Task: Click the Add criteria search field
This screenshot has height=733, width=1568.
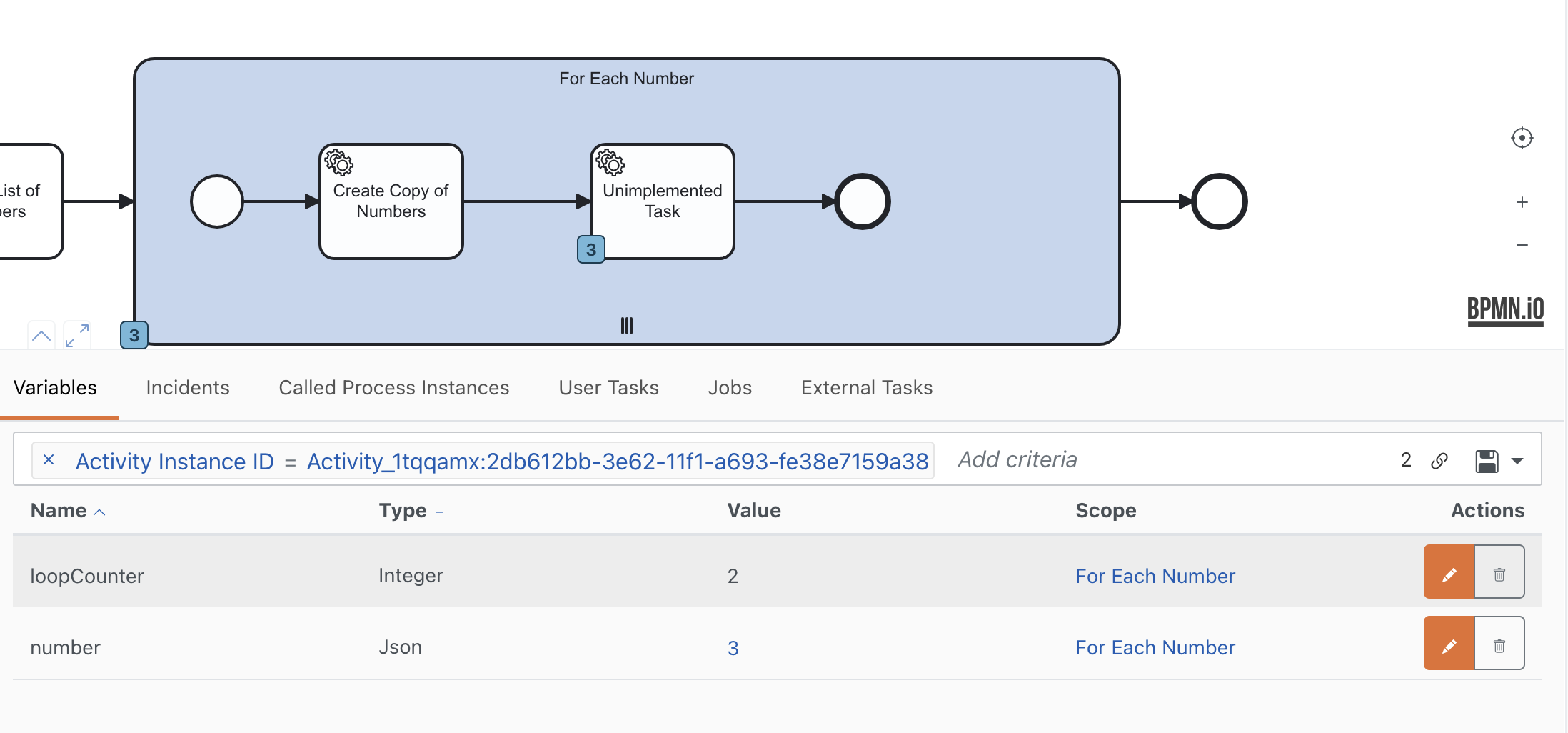Action: pos(1142,459)
